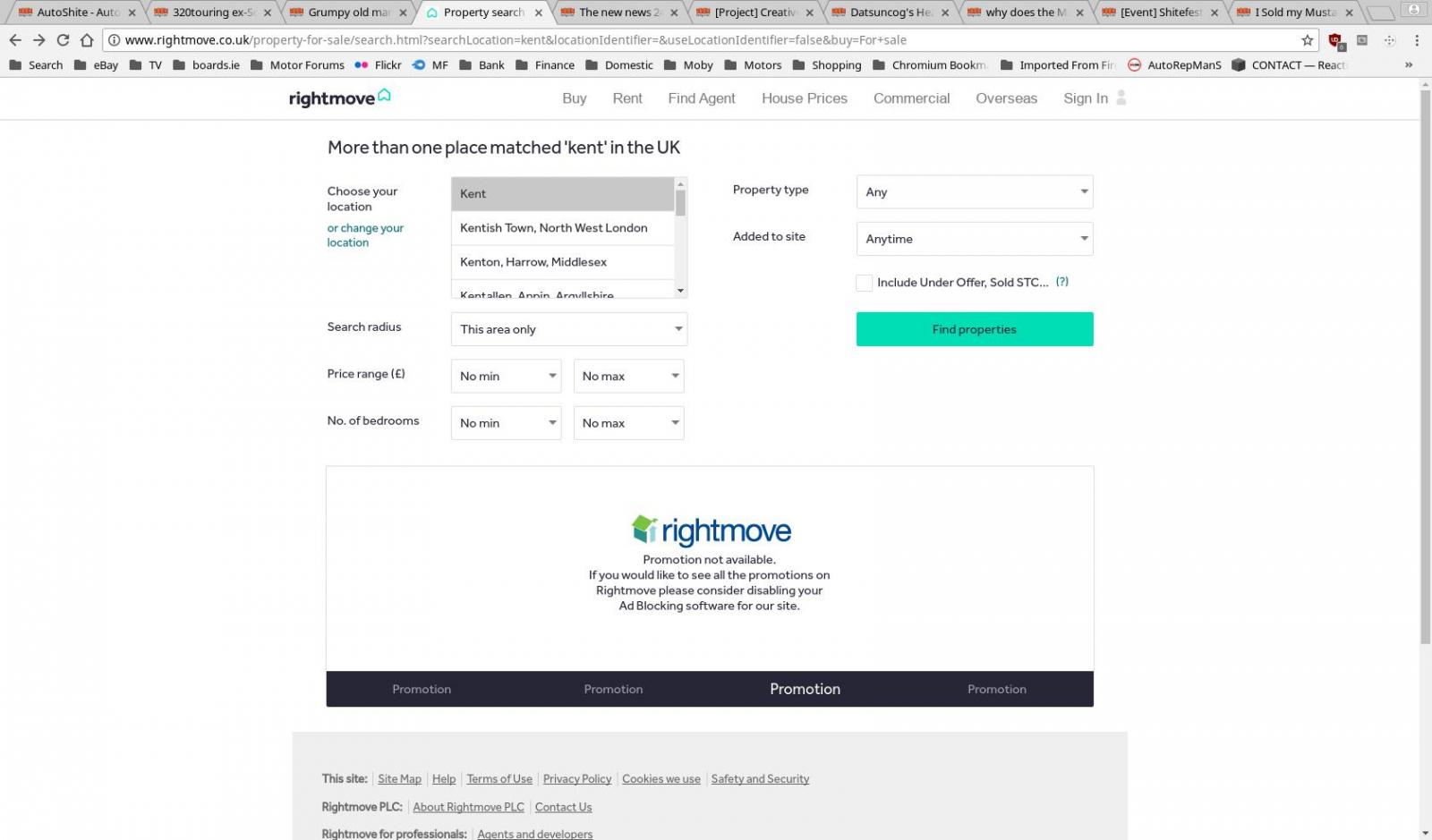Switch to the I Sold my Mustang tab
Screen dimensions: 1432x840
point(1294,13)
